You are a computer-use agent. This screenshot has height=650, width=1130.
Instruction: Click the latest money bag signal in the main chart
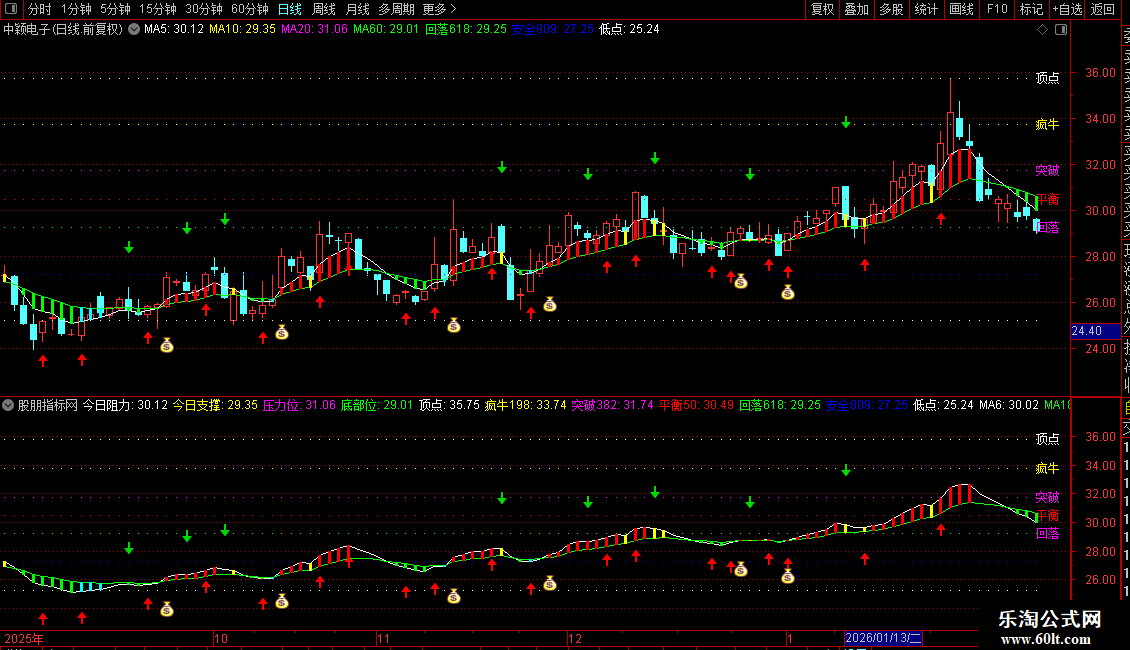[788, 292]
